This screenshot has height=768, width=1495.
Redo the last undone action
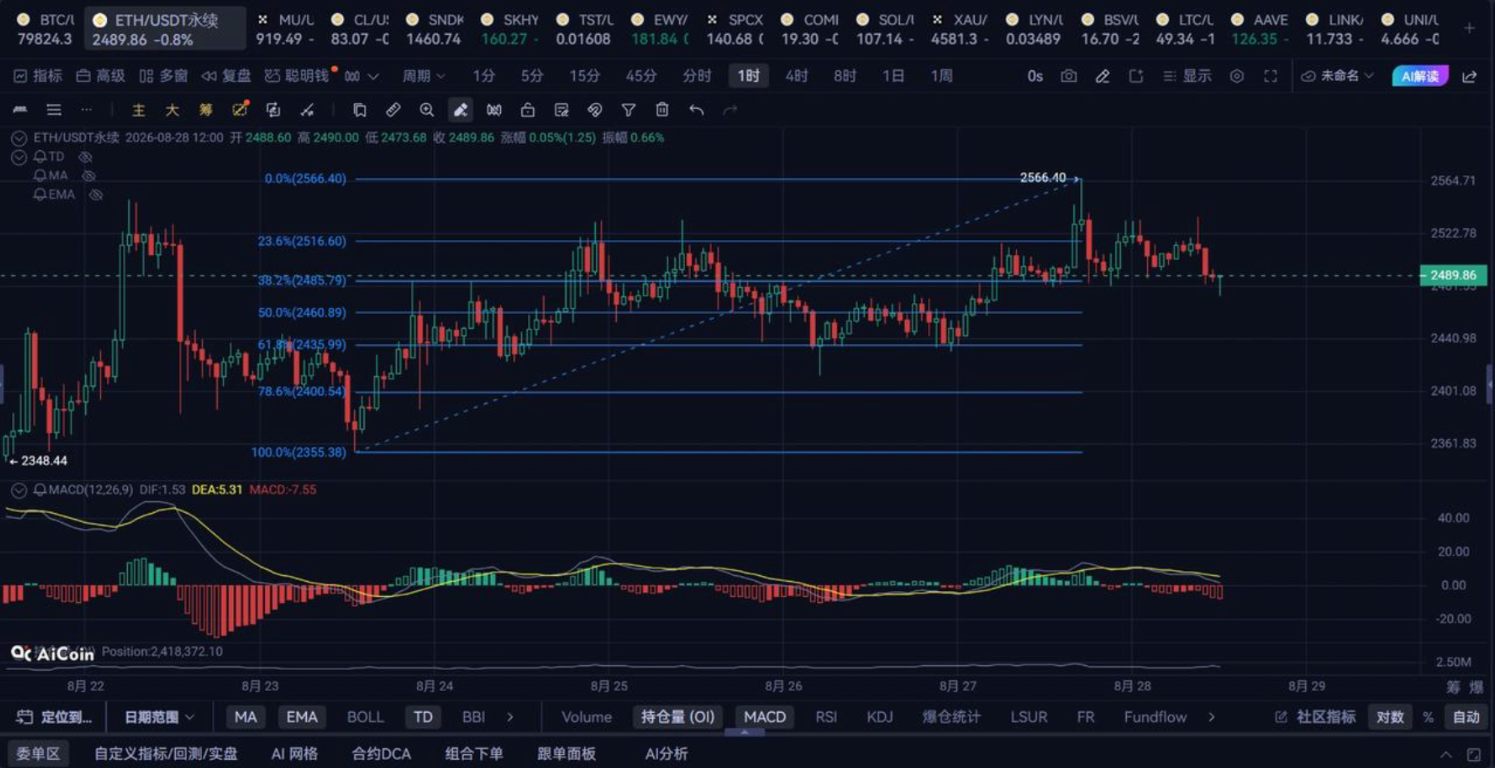730,110
